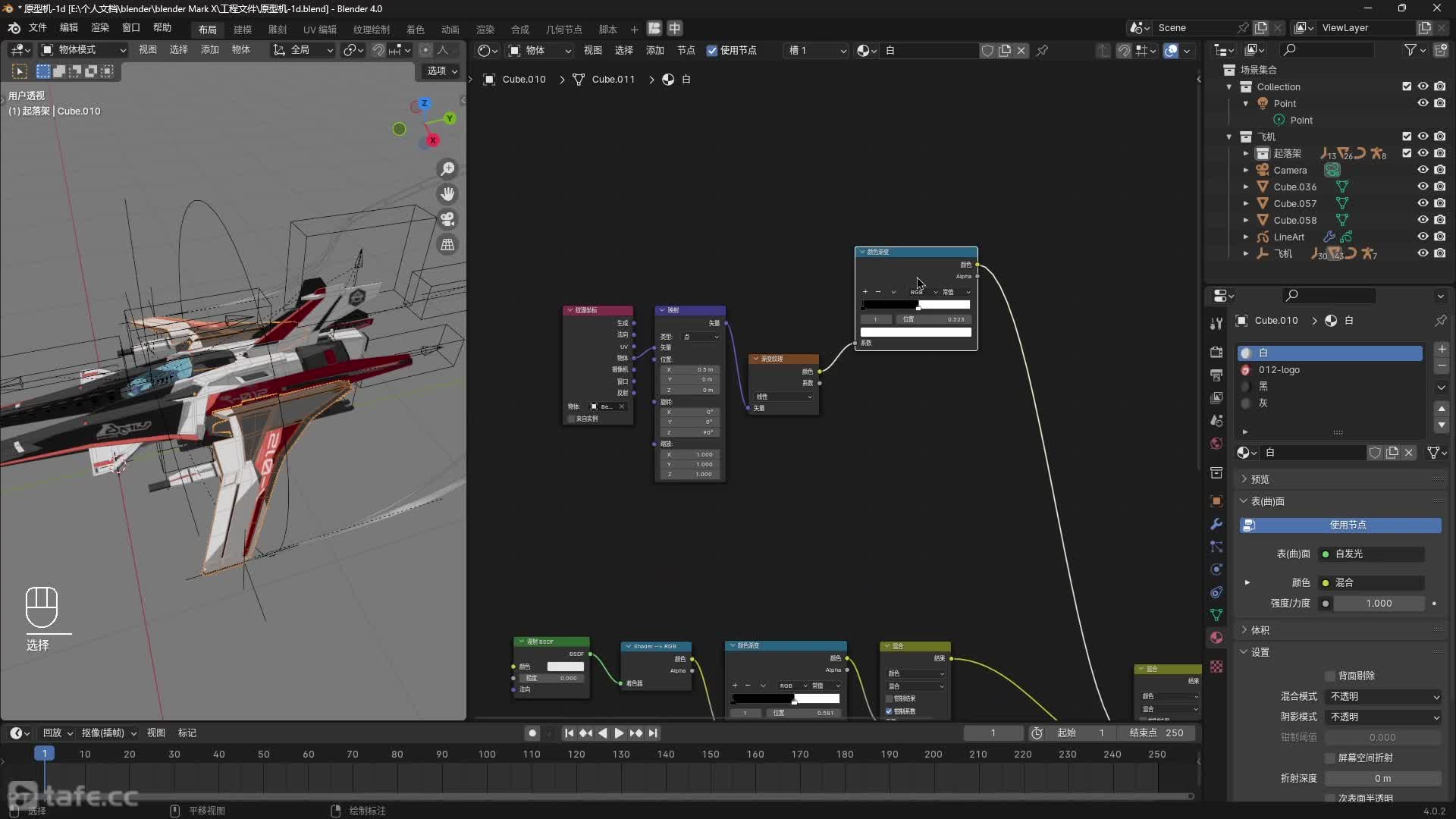1456x819 pixels.
Task: Expand the 起落架 collection in outliner
Action: click(x=1245, y=153)
